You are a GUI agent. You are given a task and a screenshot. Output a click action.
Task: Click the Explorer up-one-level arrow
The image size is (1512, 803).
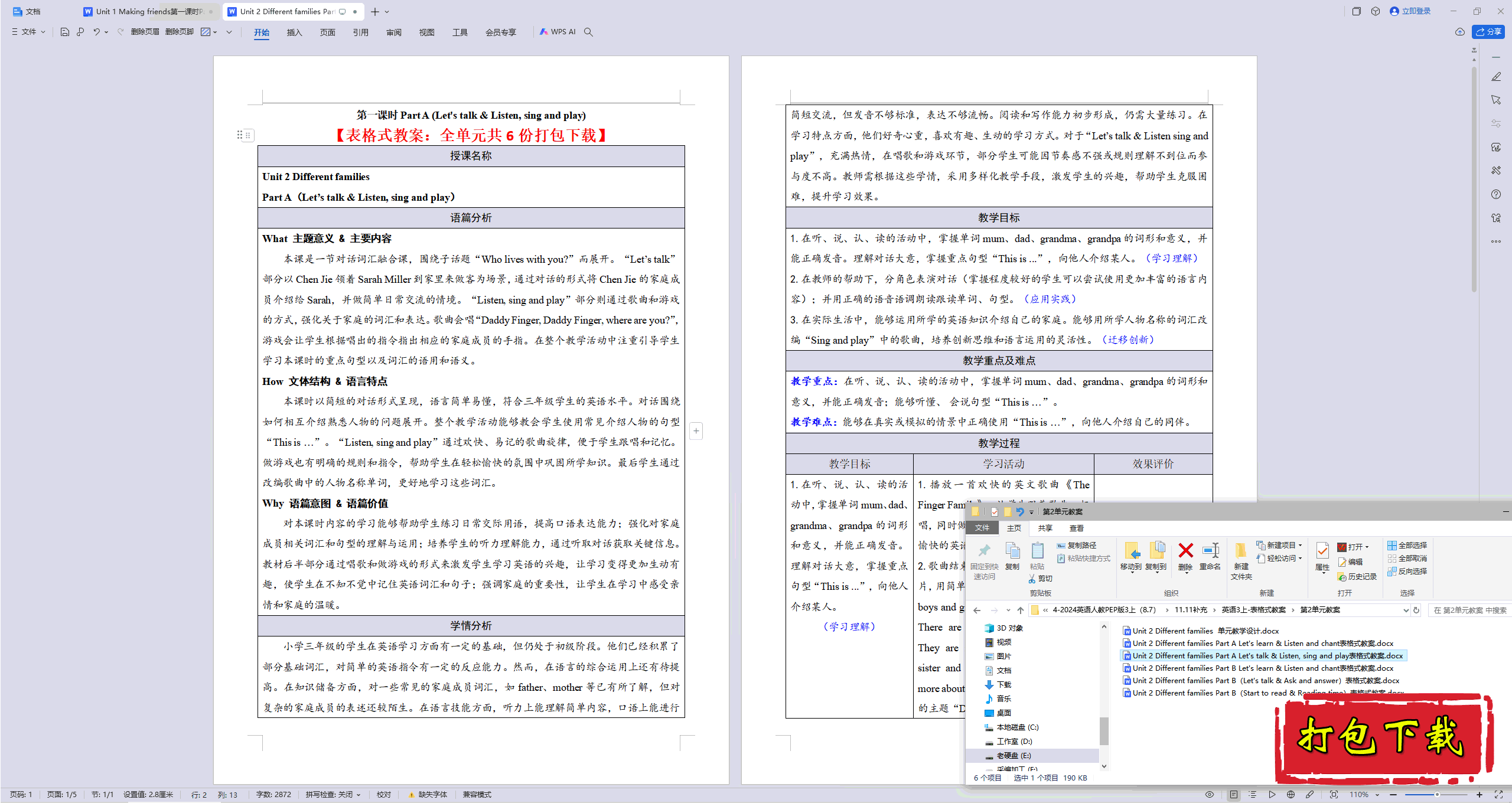click(x=1020, y=610)
